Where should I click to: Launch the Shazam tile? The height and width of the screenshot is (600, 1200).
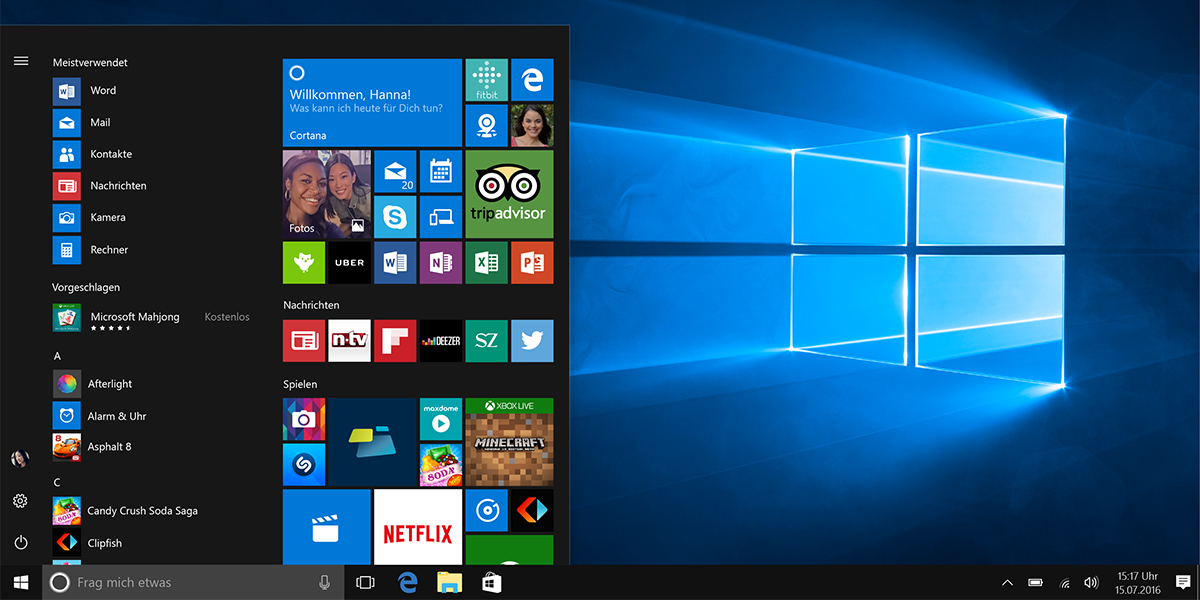click(304, 465)
